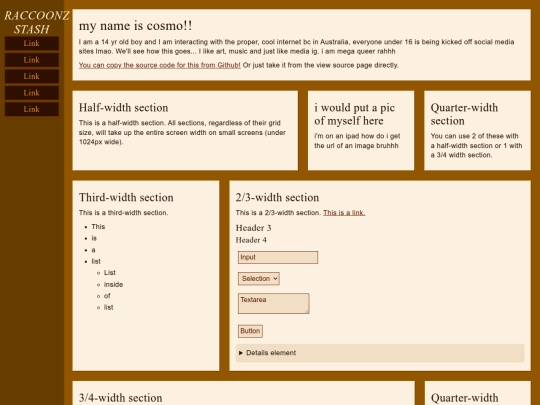
Task: Click list item "This"
Action: click(x=98, y=227)
